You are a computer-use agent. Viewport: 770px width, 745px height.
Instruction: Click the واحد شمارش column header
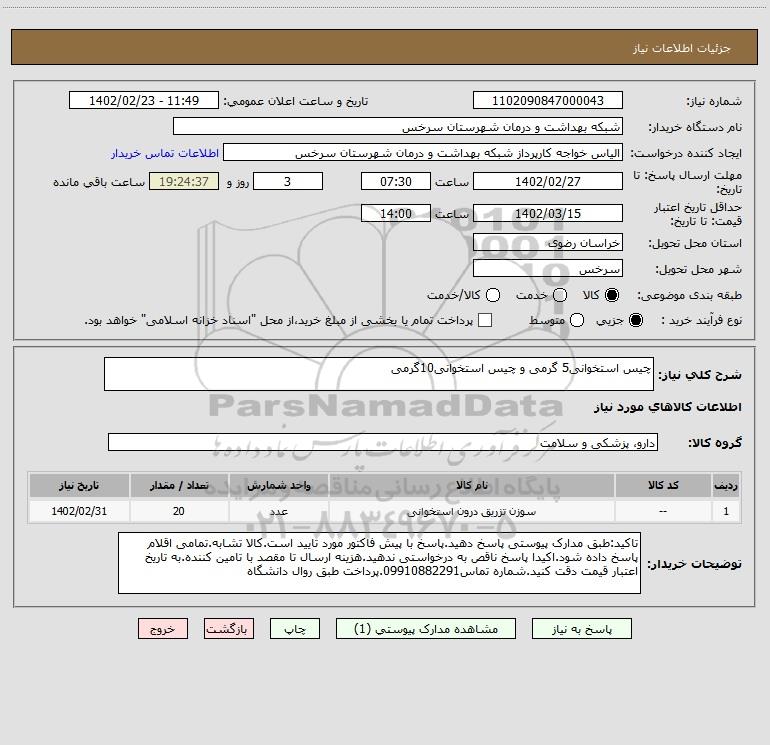coord(278,485)
